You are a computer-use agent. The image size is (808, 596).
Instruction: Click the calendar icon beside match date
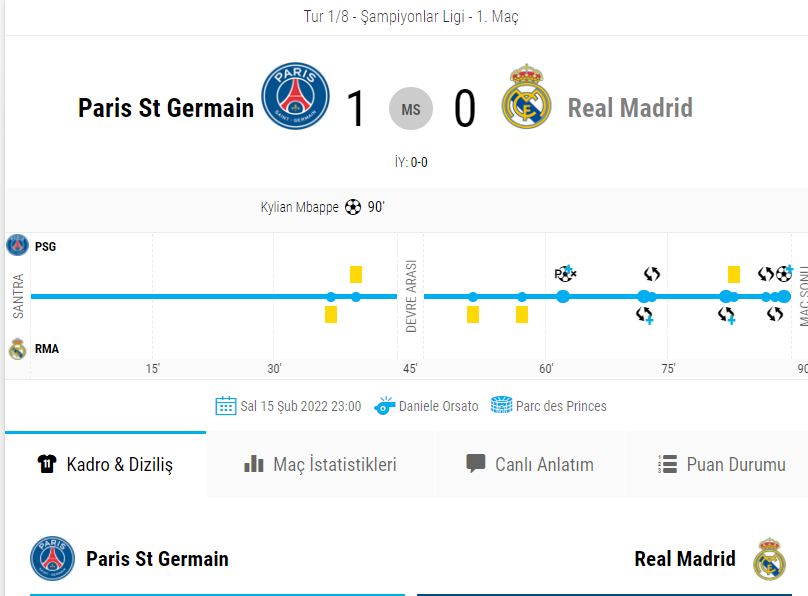226,406
